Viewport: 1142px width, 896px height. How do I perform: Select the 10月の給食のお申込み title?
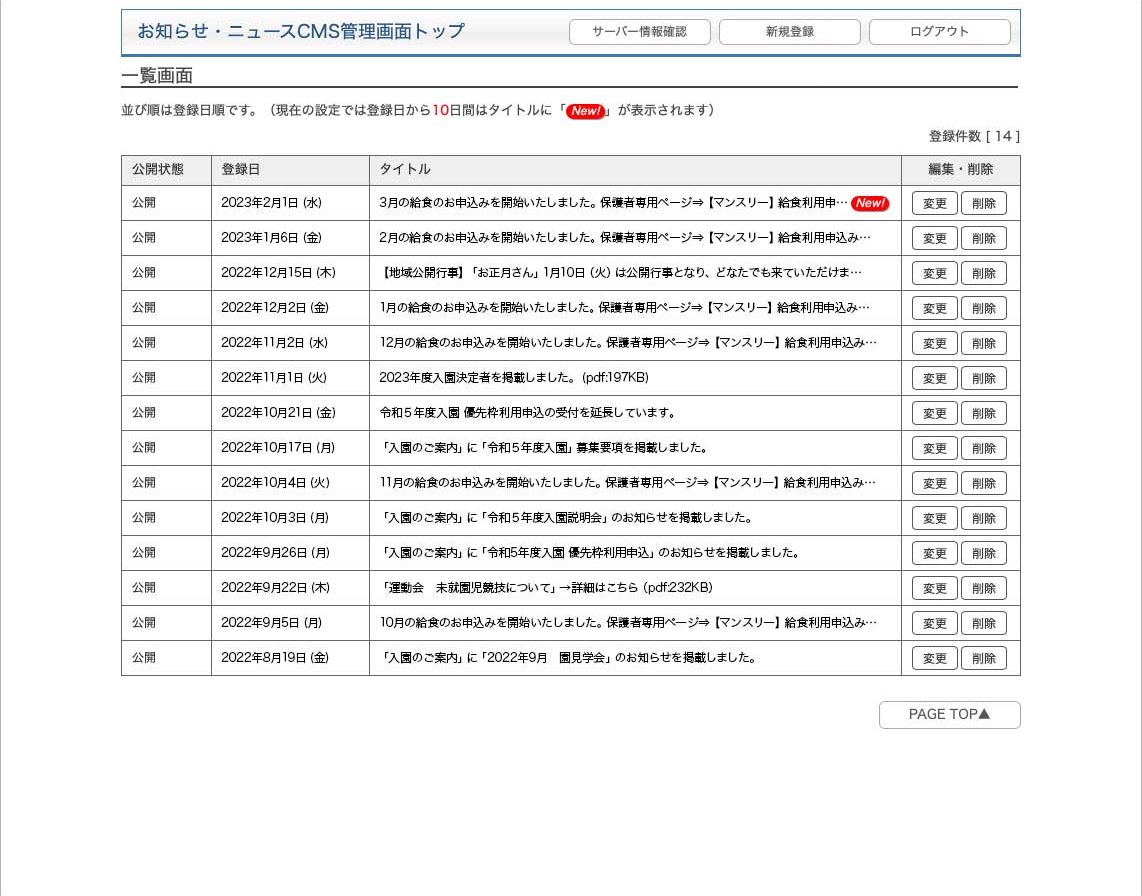(x=628, y=622)
